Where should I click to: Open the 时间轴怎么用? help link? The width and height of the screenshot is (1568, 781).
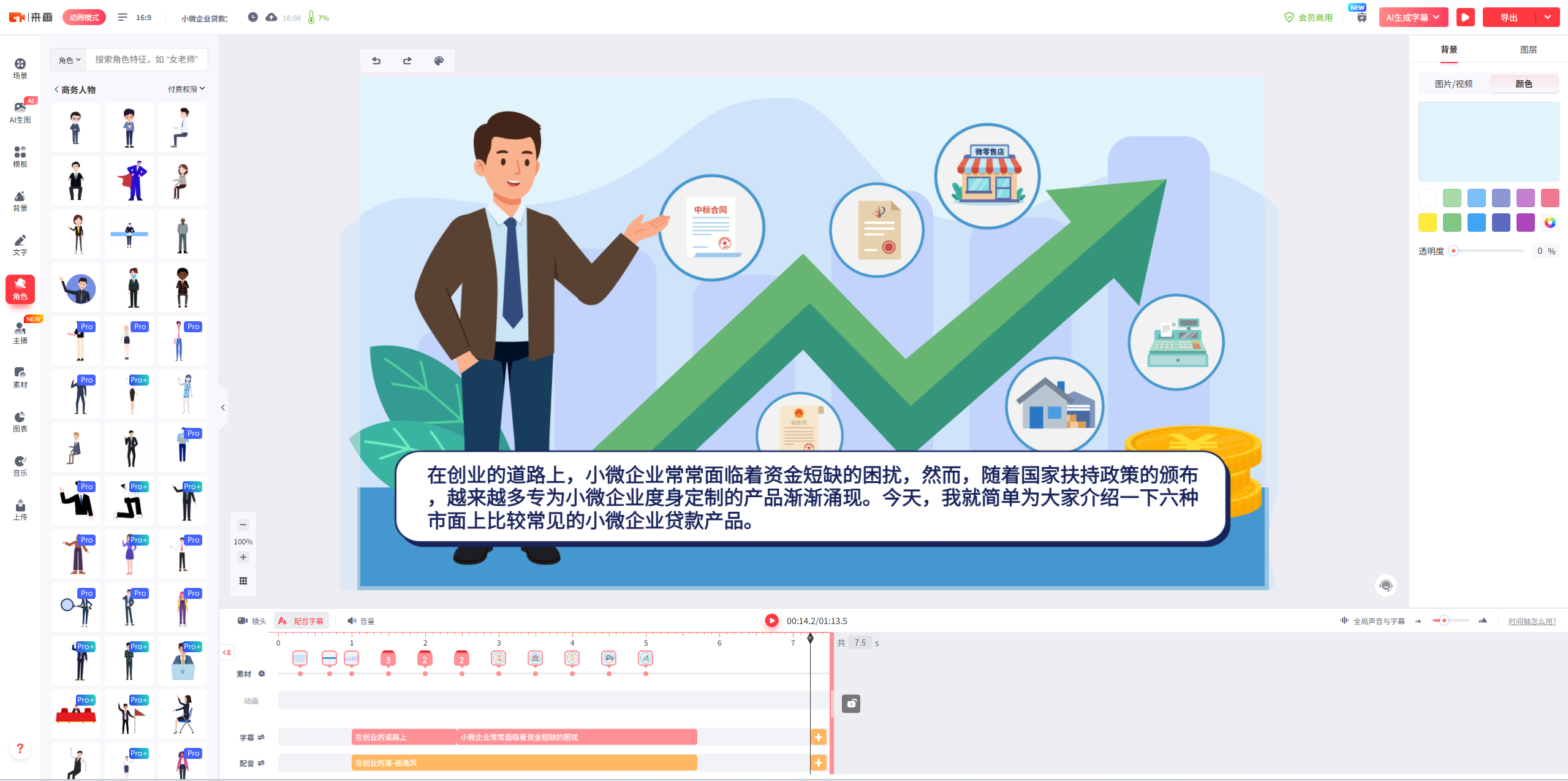pyautogui.click(x=1532, y=622)
